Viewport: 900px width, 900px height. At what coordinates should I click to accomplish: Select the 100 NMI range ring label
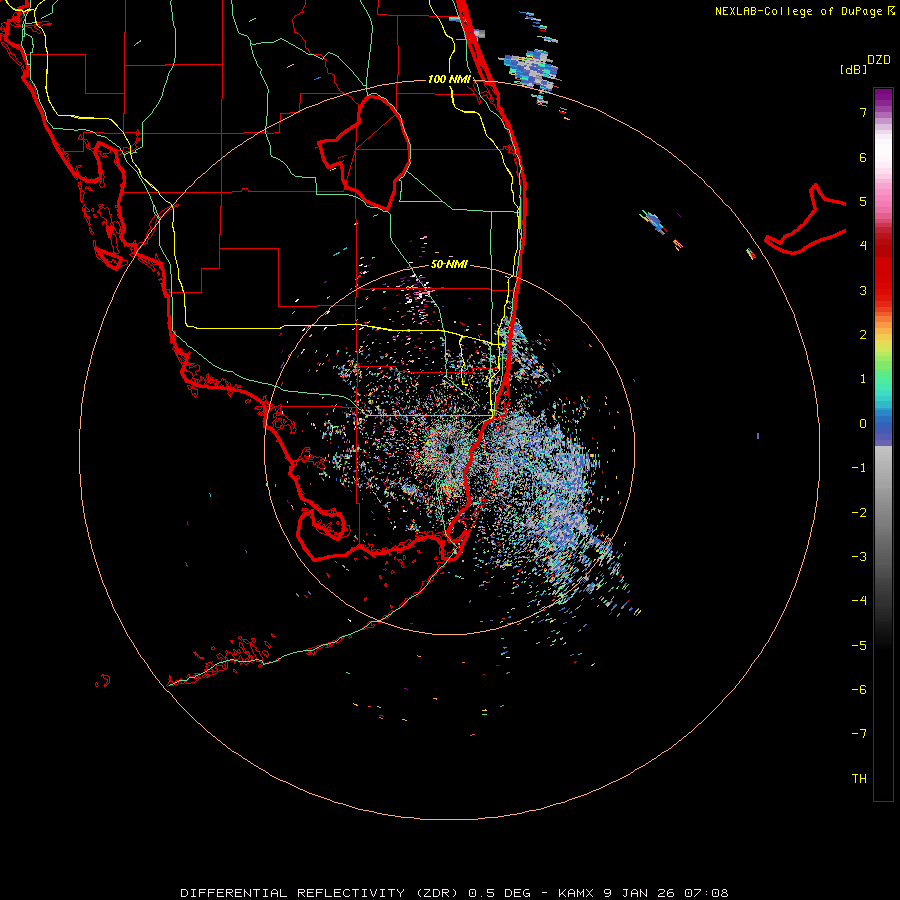(x=449, y=79)
